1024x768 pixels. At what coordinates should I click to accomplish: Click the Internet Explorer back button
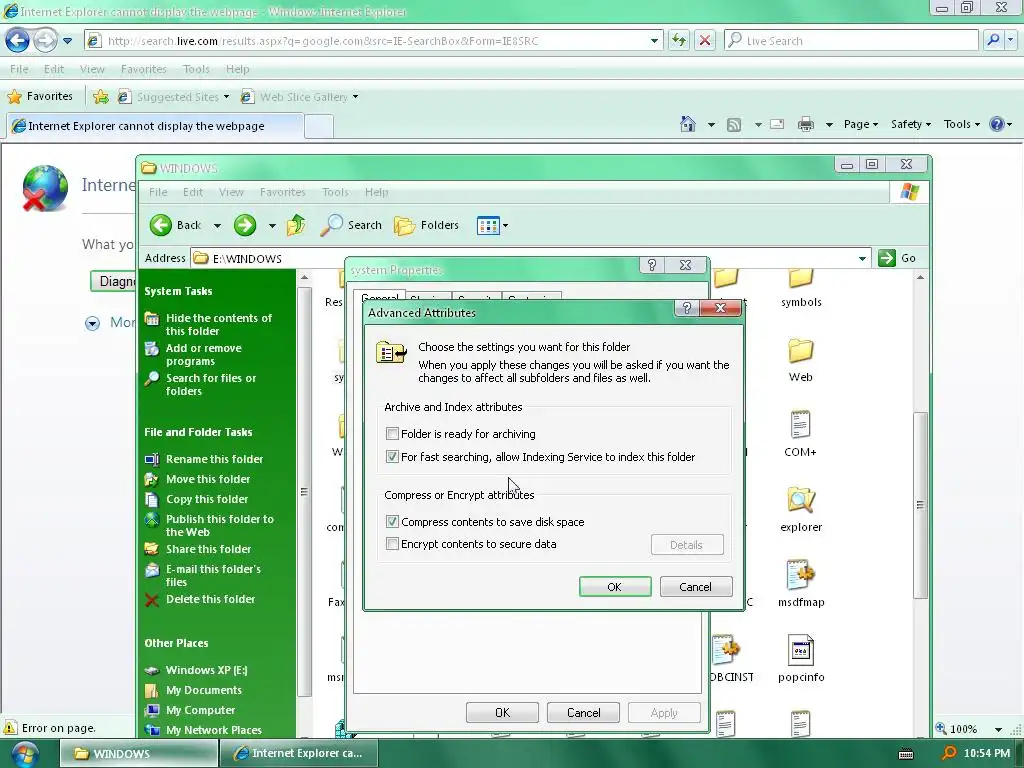point(18,40)
